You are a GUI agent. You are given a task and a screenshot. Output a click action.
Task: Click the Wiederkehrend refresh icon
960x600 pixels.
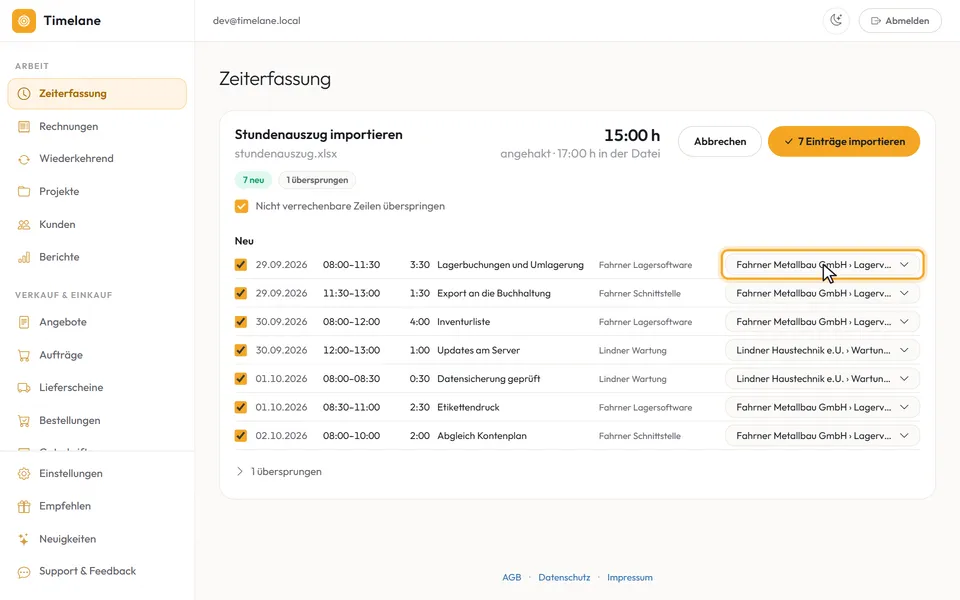click(x=24, y=159)
